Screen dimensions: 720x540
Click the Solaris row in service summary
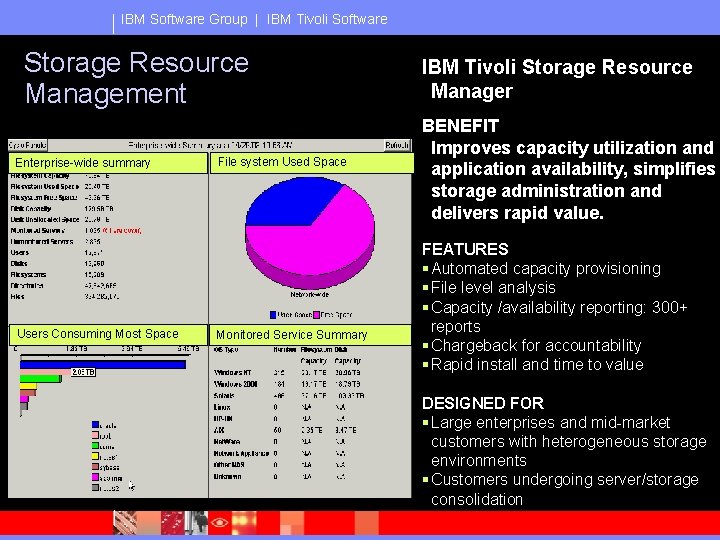289,396
